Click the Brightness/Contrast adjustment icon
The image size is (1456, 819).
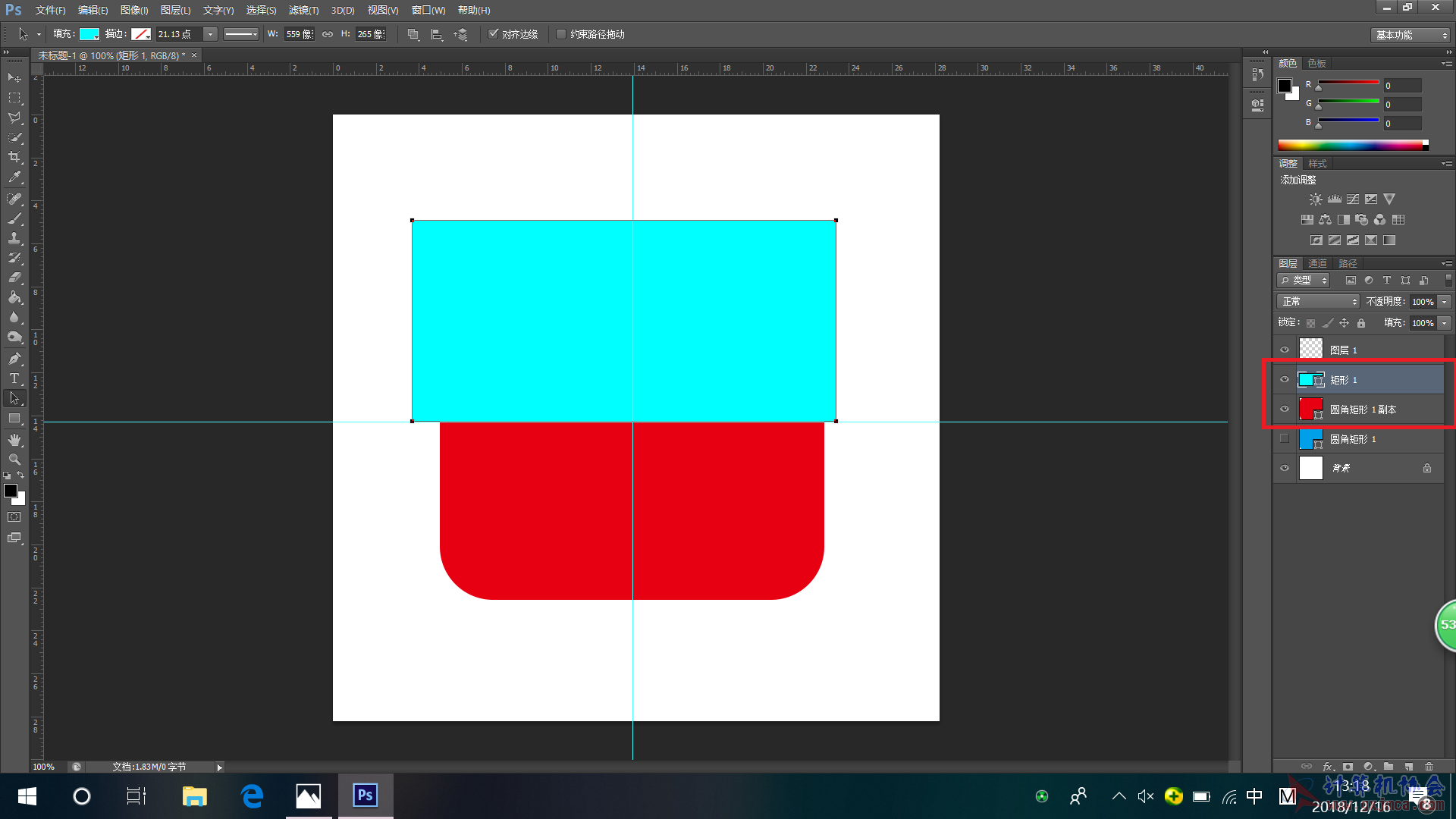tap(1316, 199)
